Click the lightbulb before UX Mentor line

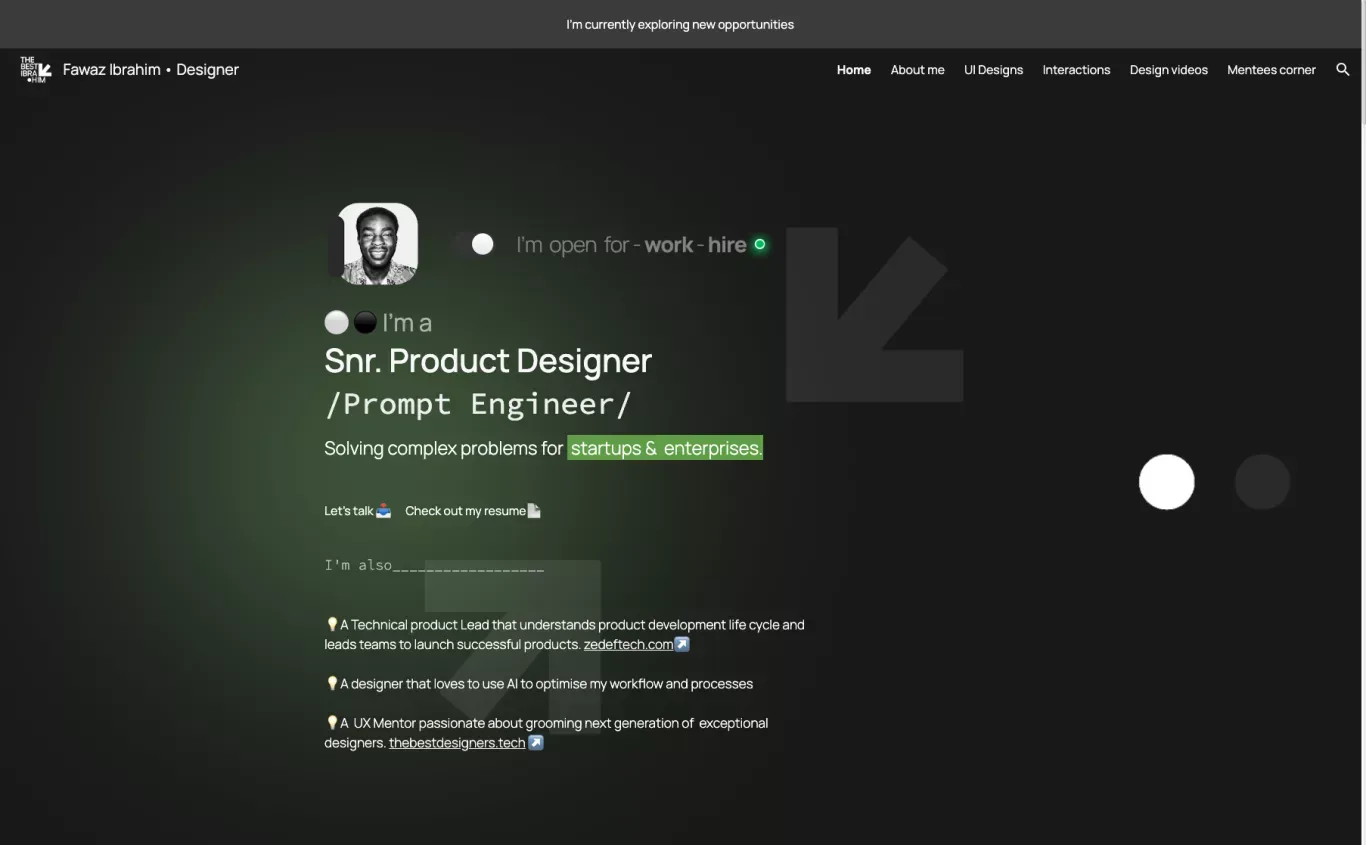(x=332, y=722)
